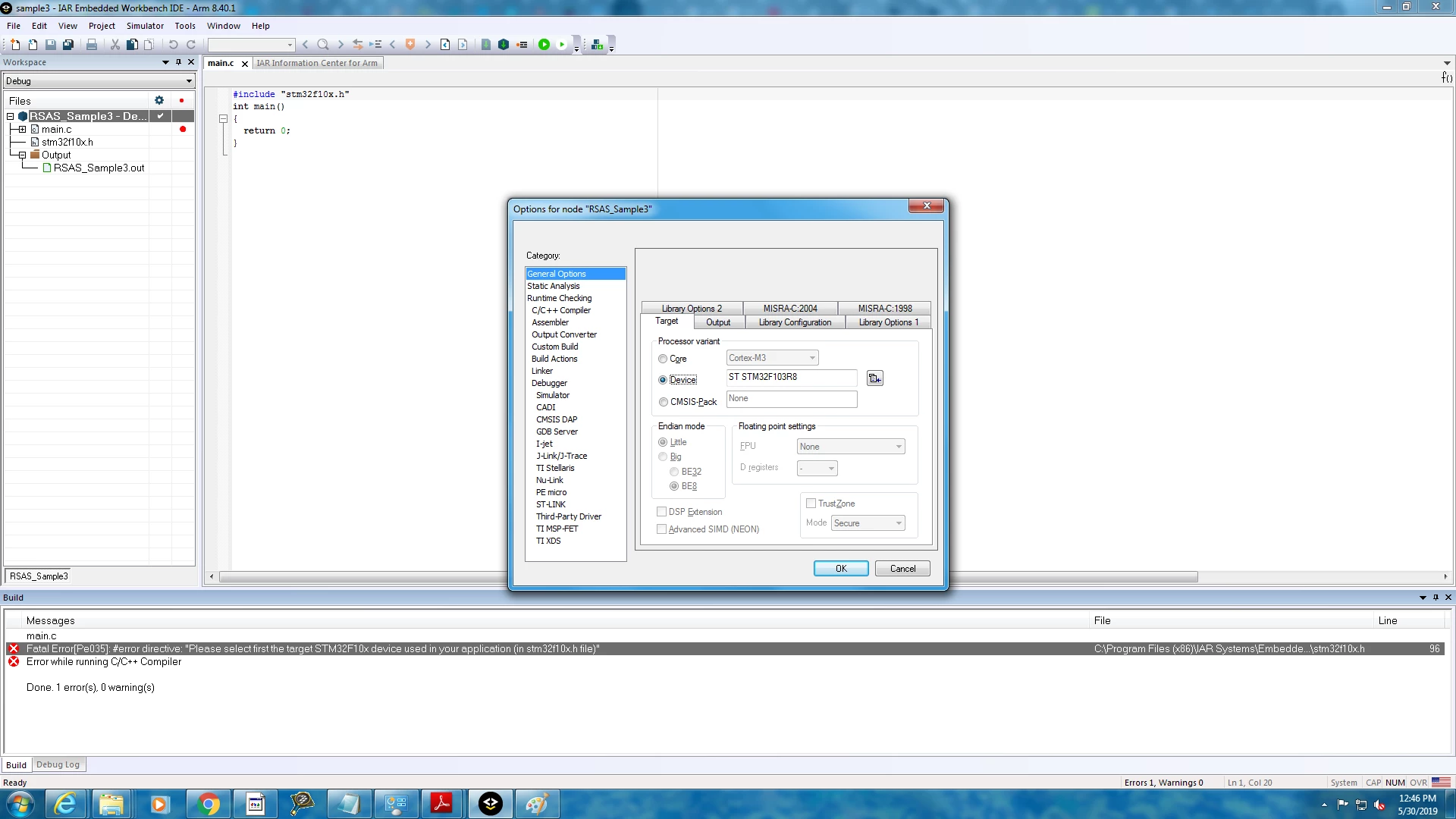Open the Project menu

[x=102, y=26]
